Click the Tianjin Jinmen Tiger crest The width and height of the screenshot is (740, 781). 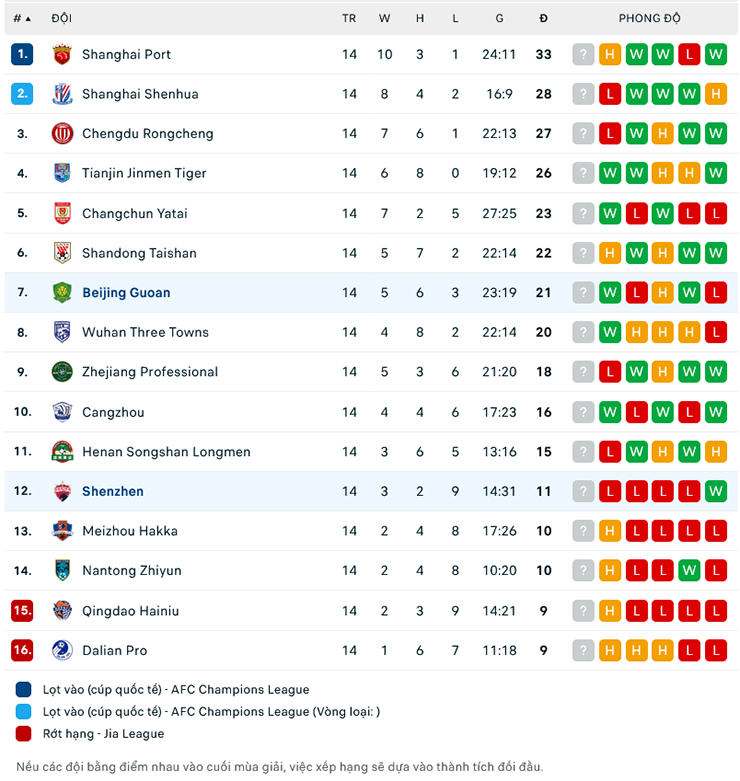(x=62, y=173)
